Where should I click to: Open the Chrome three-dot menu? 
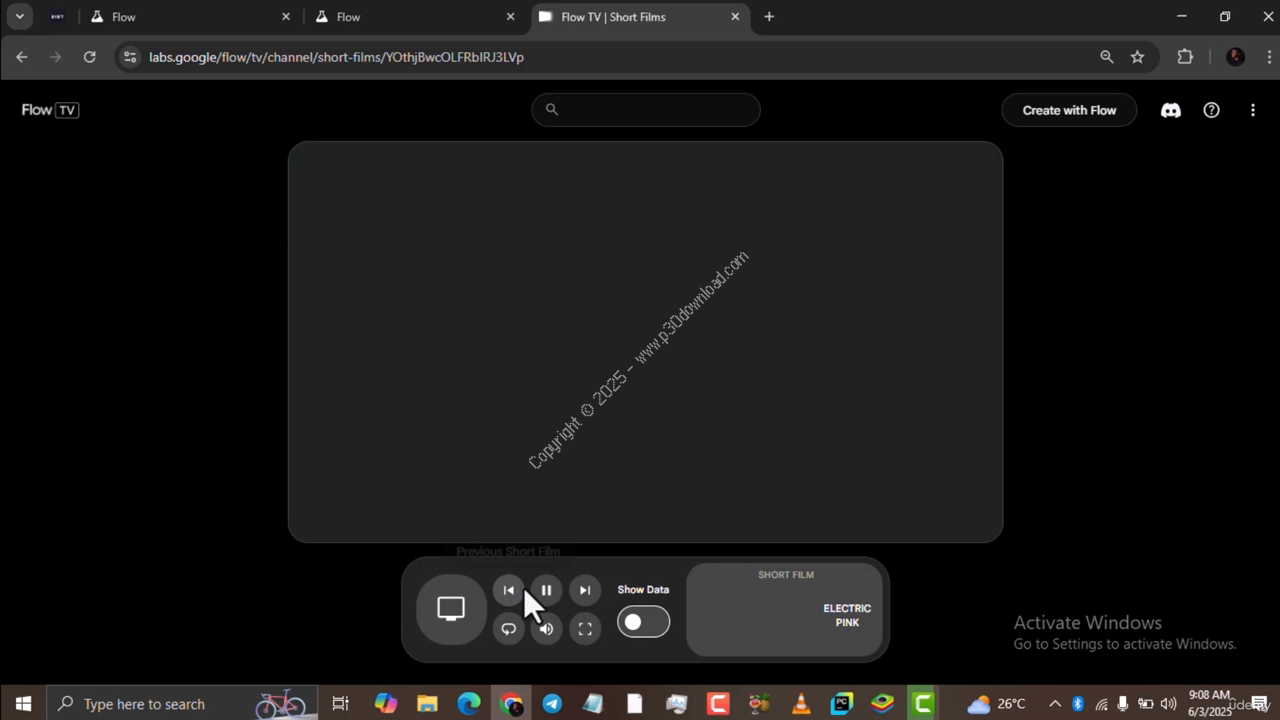tap(1270, 57)
